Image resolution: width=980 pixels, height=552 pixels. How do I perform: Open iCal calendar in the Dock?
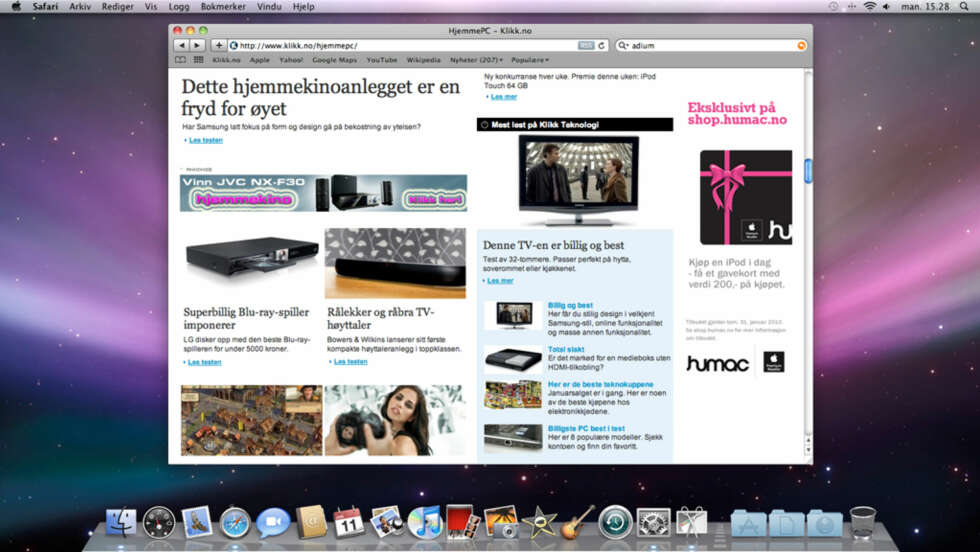[x=349, y=522]
